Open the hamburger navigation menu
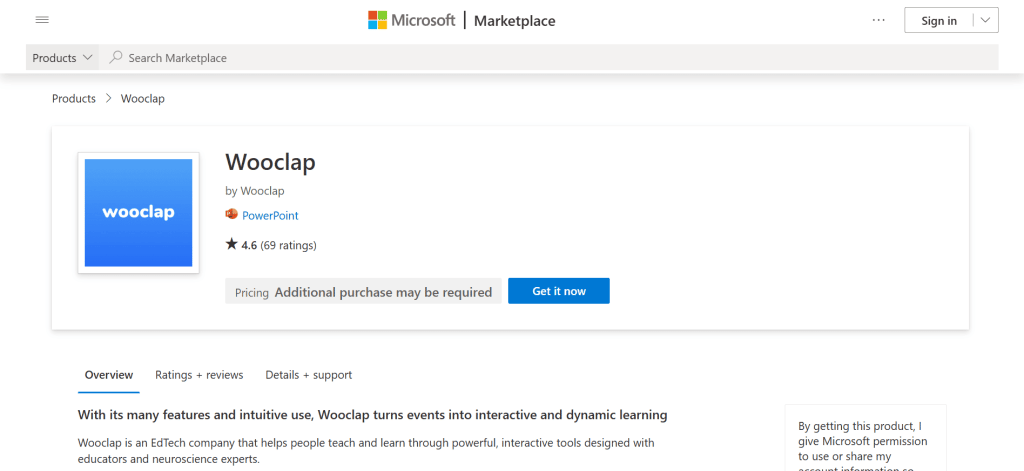 point(42,20)
